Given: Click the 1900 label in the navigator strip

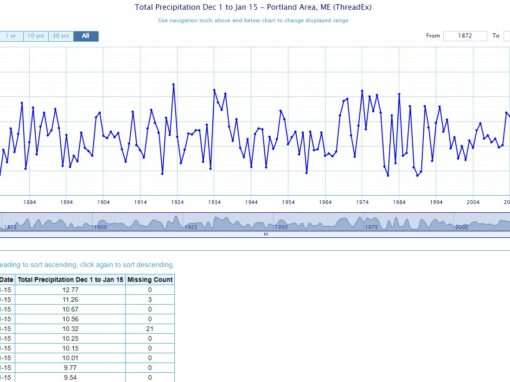Looking at the screenshot, I should pos(101,227).
